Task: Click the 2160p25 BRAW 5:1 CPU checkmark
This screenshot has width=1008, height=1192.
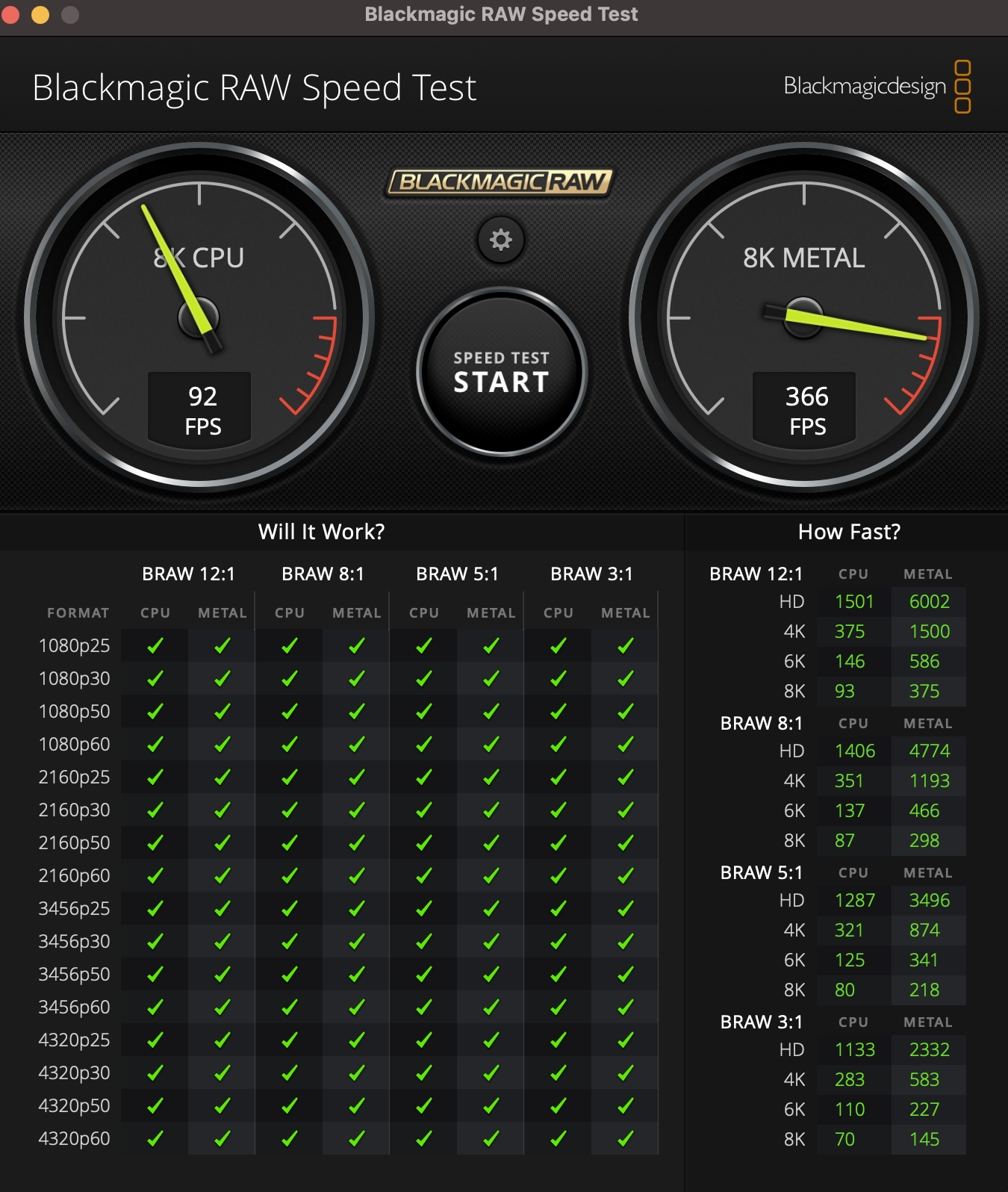Action: coord(424,777)
